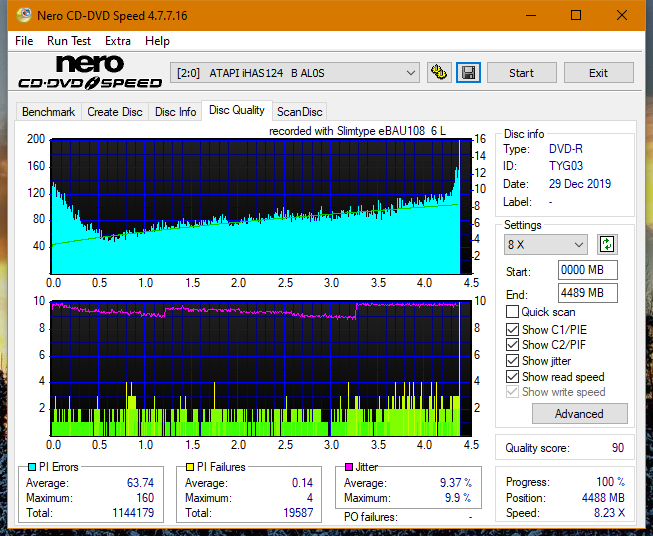The width and height of the screenshot is (653, 536).
Task: Click the Progress 100 % value
Action: [x=611, y=482]
